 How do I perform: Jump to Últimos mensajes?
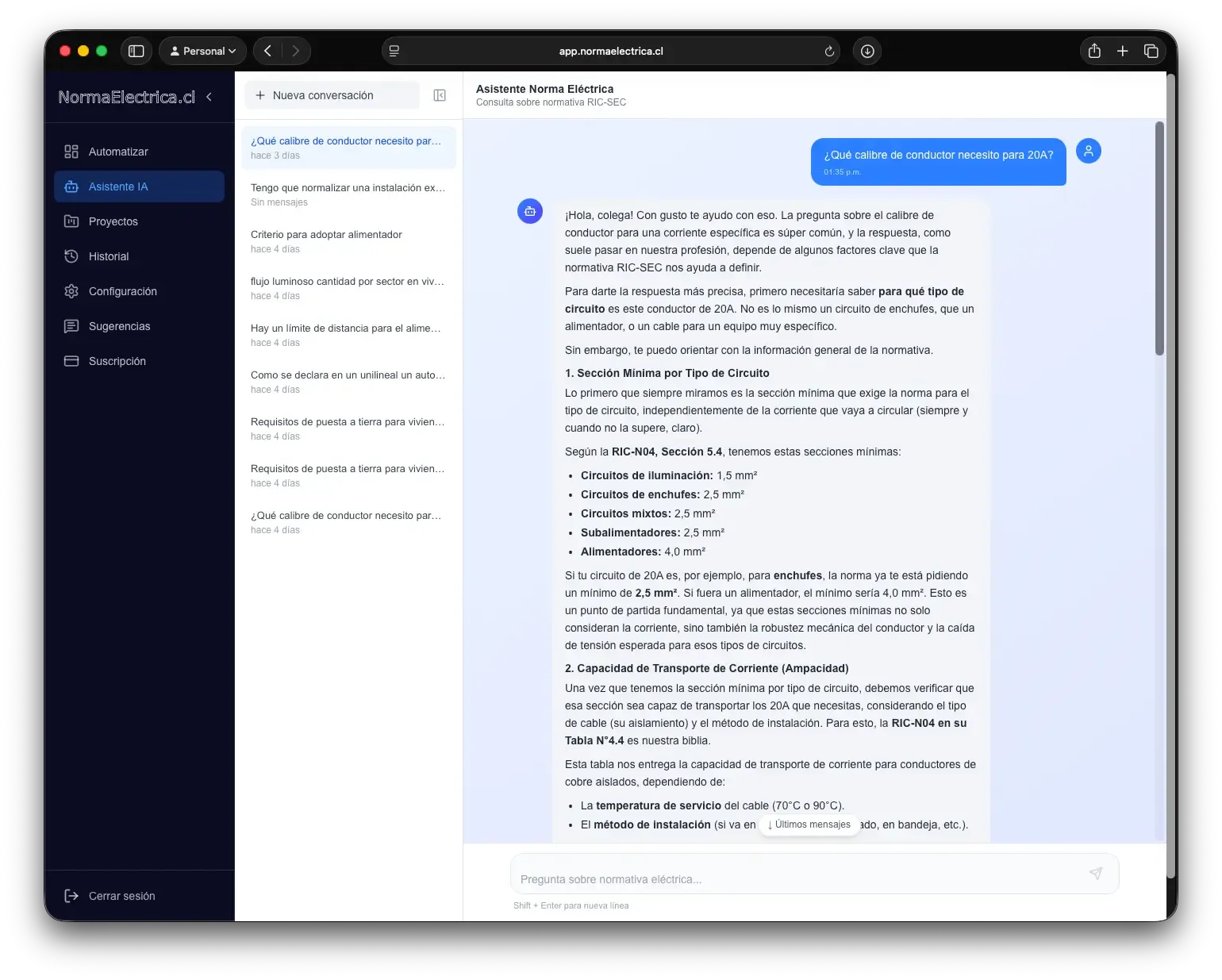tap(809, 824)
